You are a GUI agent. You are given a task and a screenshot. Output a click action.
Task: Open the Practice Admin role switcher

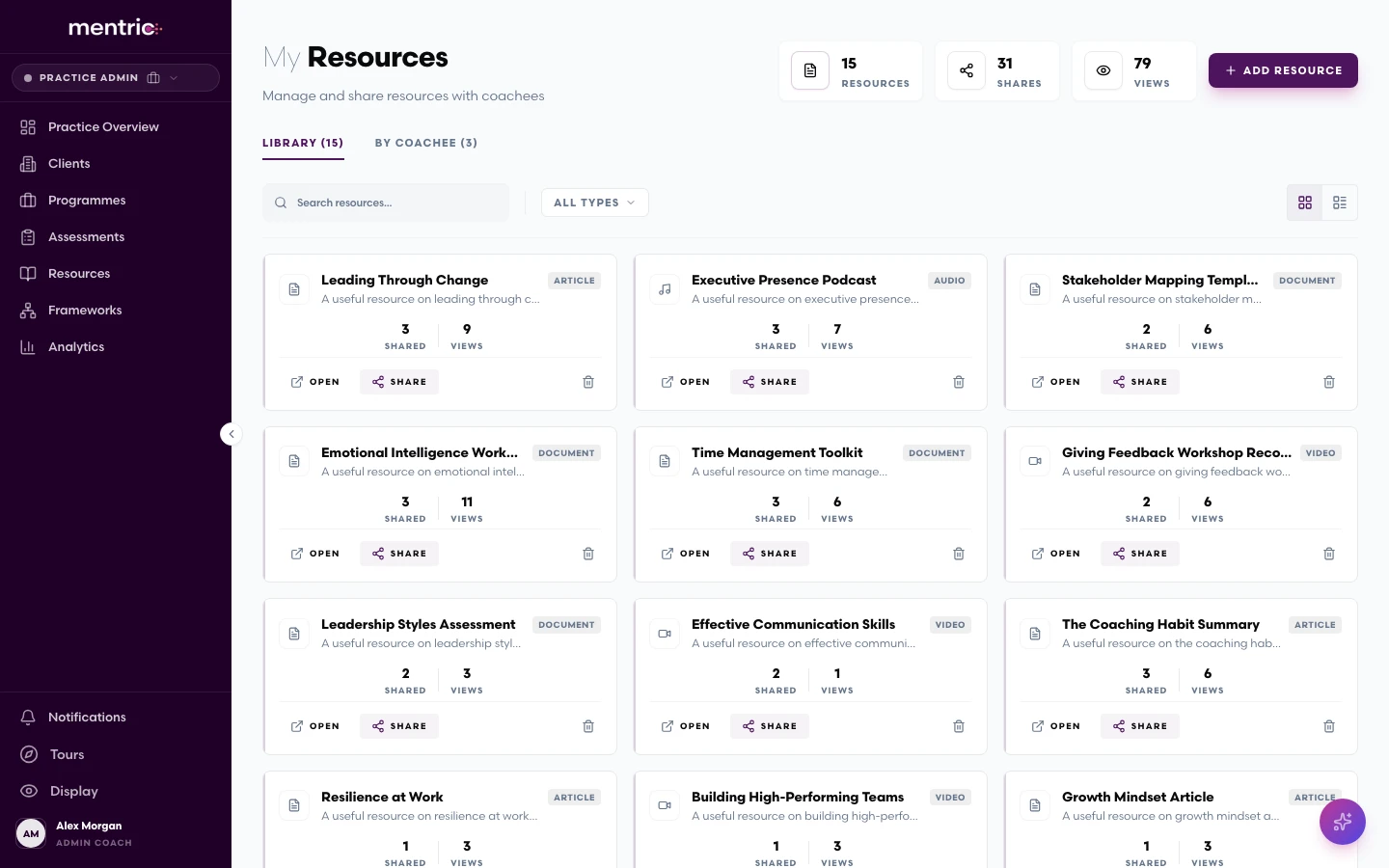[x=116, y=78]
